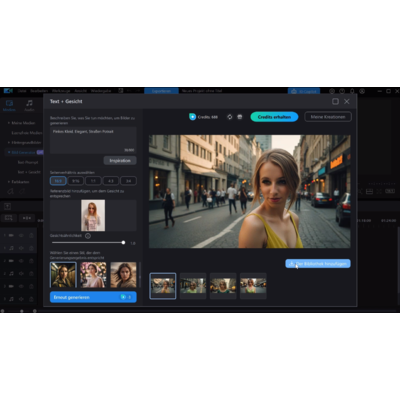Select the 9:16 aspect ratio

coord(76,181)
